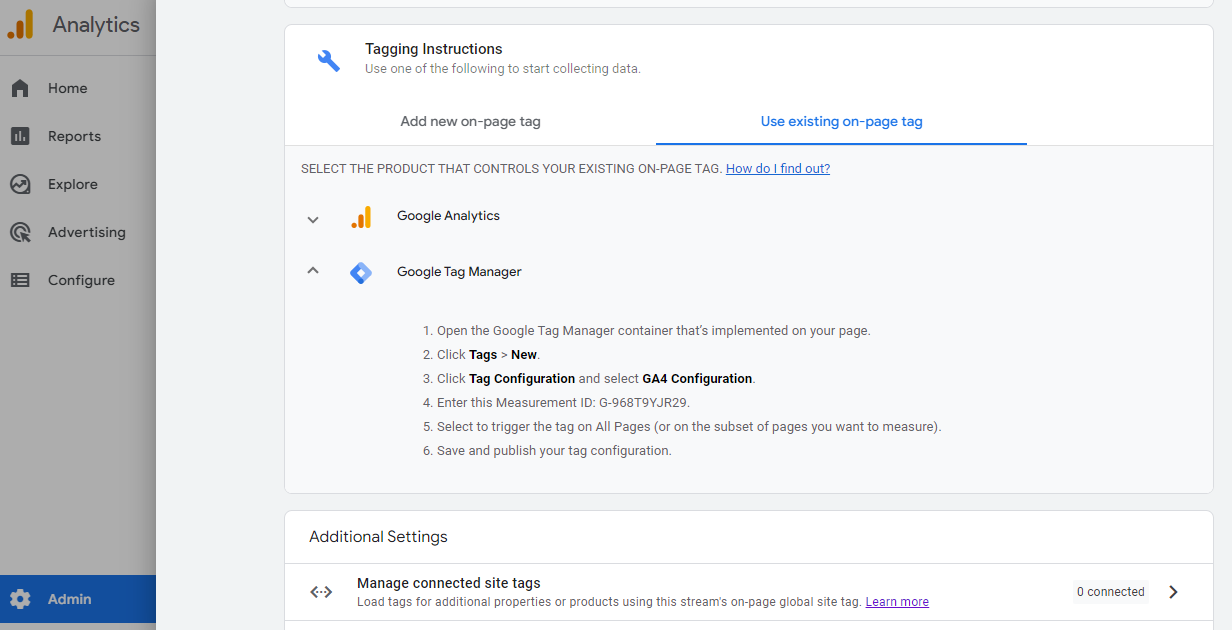Click the Google Analytics logo icon
The image size is (1232, 630).
tap(21, 25)
